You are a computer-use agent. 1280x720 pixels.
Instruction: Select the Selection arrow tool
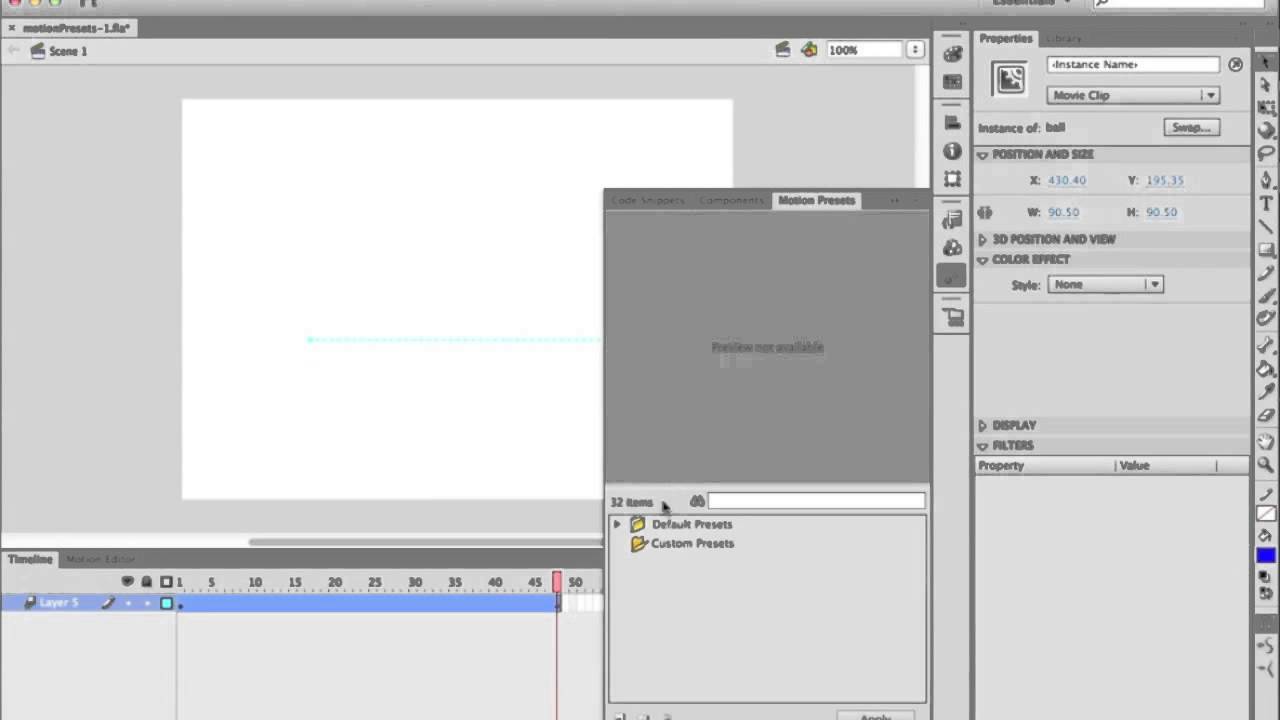coord(1266,63)
